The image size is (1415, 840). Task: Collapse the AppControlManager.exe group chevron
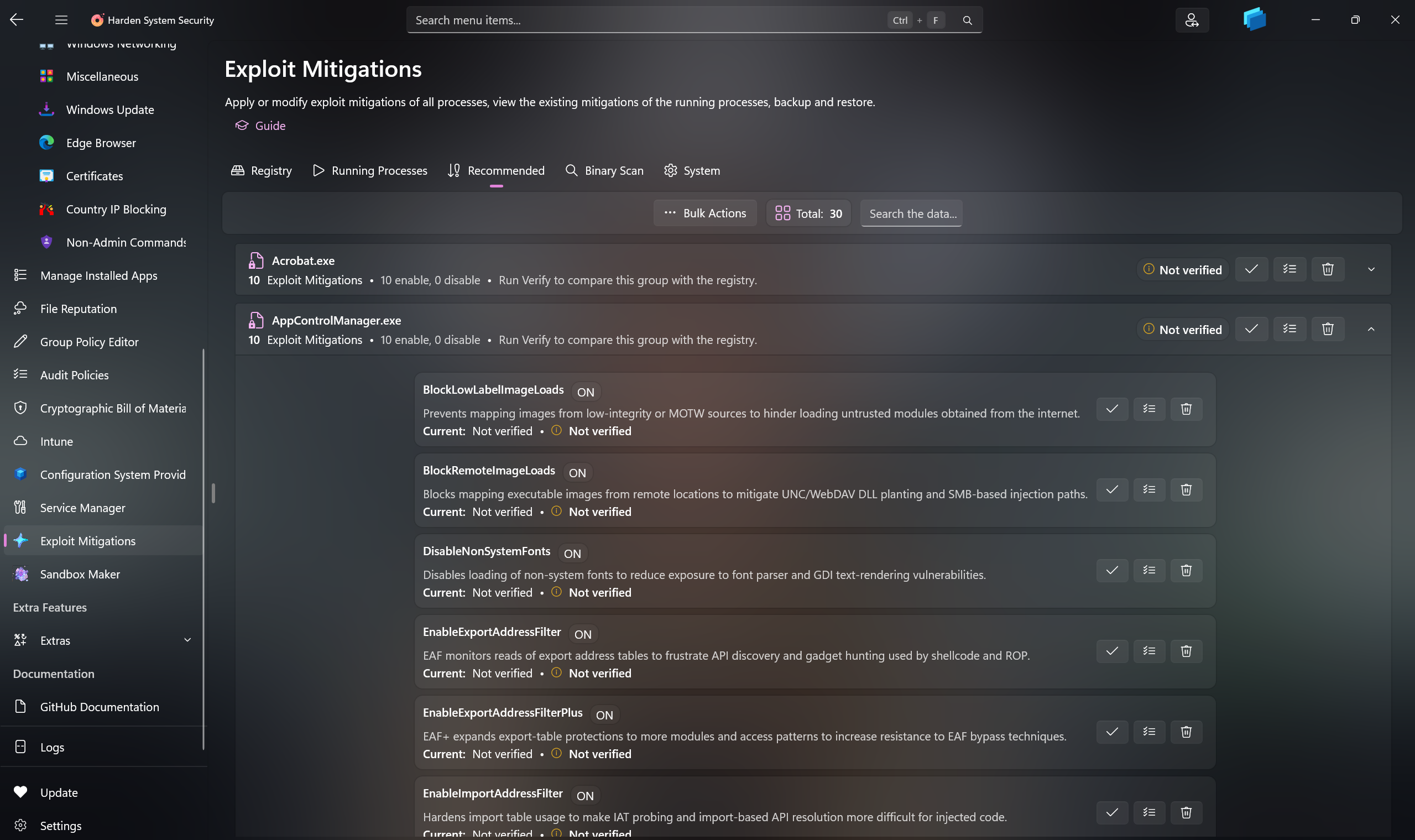coord(1371,329)
